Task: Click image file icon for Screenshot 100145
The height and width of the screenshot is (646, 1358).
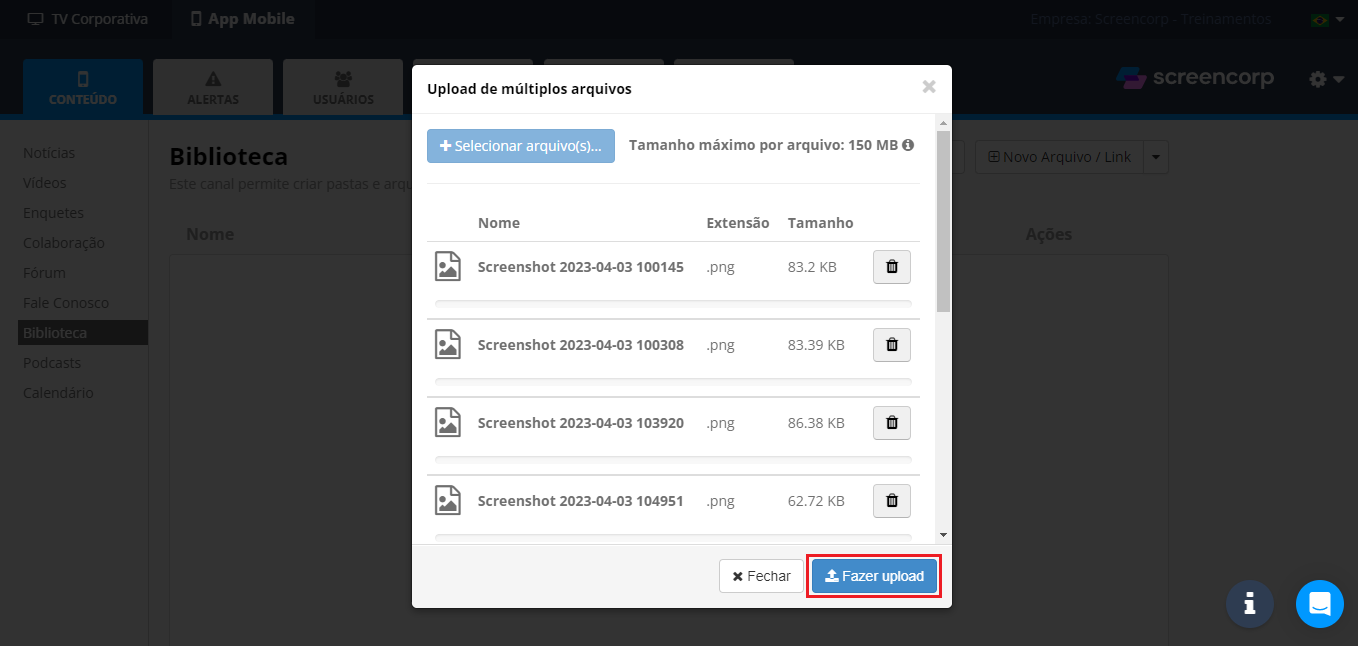Action: pyautogui.click(x=447, y=267)
